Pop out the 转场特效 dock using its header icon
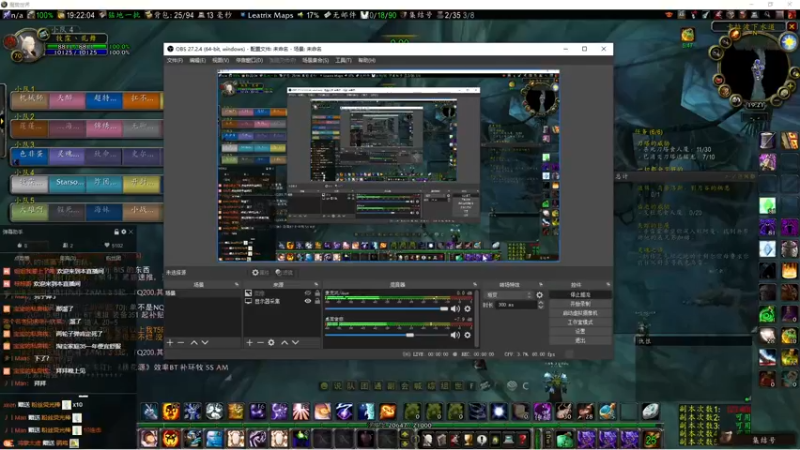The image size is (800, 450). [x=541, y=284]
